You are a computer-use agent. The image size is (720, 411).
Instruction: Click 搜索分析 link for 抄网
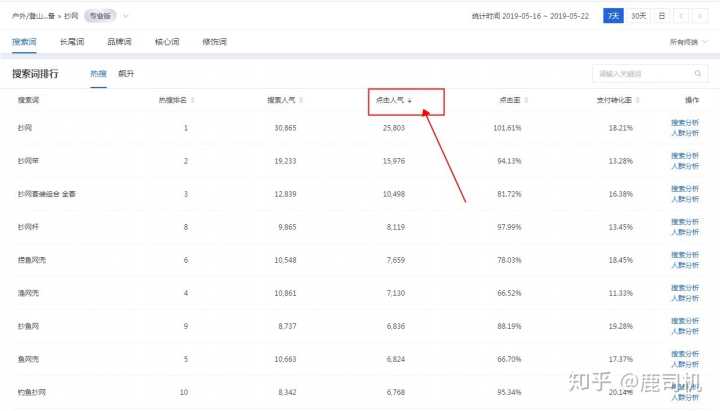[x=685, y=123]
